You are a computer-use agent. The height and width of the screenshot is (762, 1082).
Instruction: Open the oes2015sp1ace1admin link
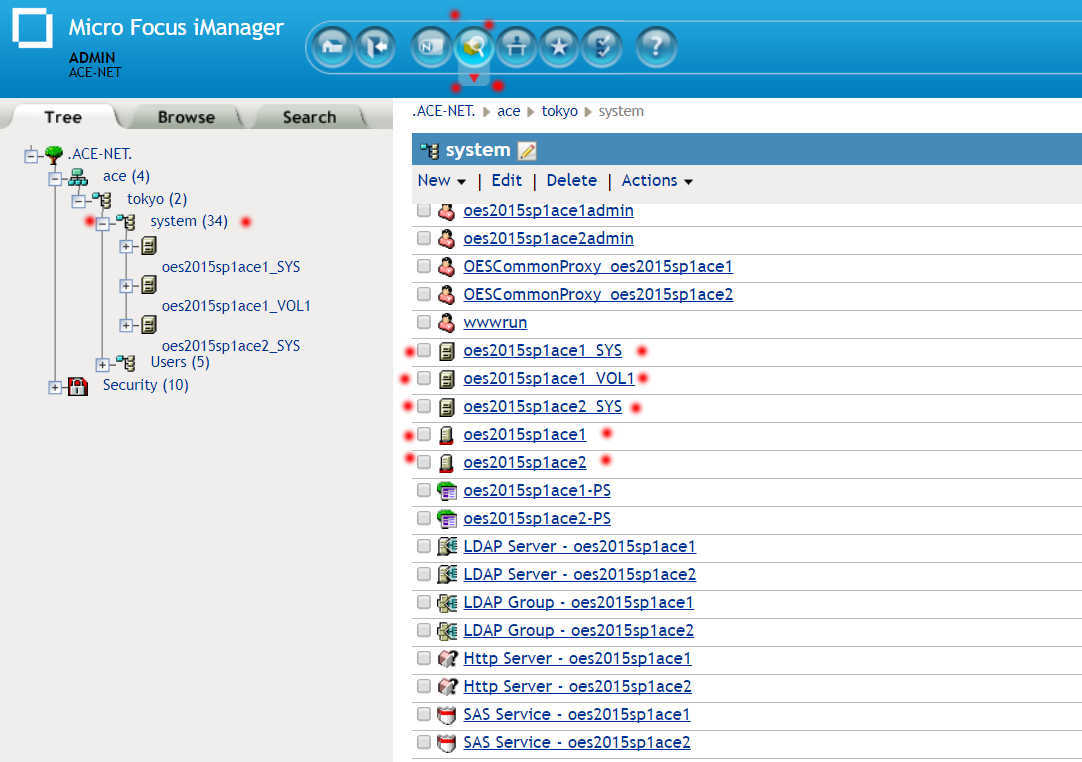point(549,211)
